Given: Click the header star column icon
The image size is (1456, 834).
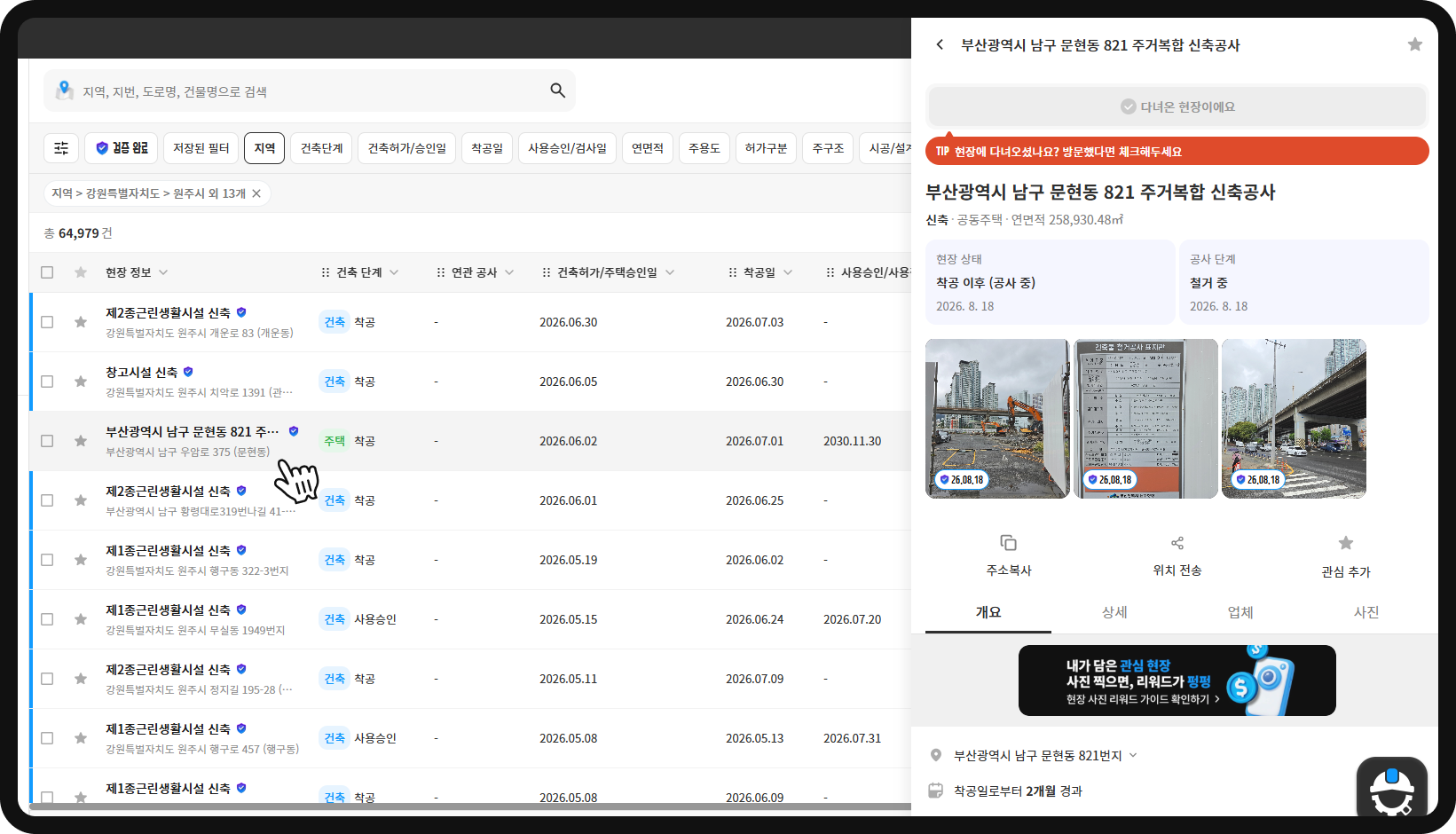Looking at the screenshot, I should tap(81, 272).
